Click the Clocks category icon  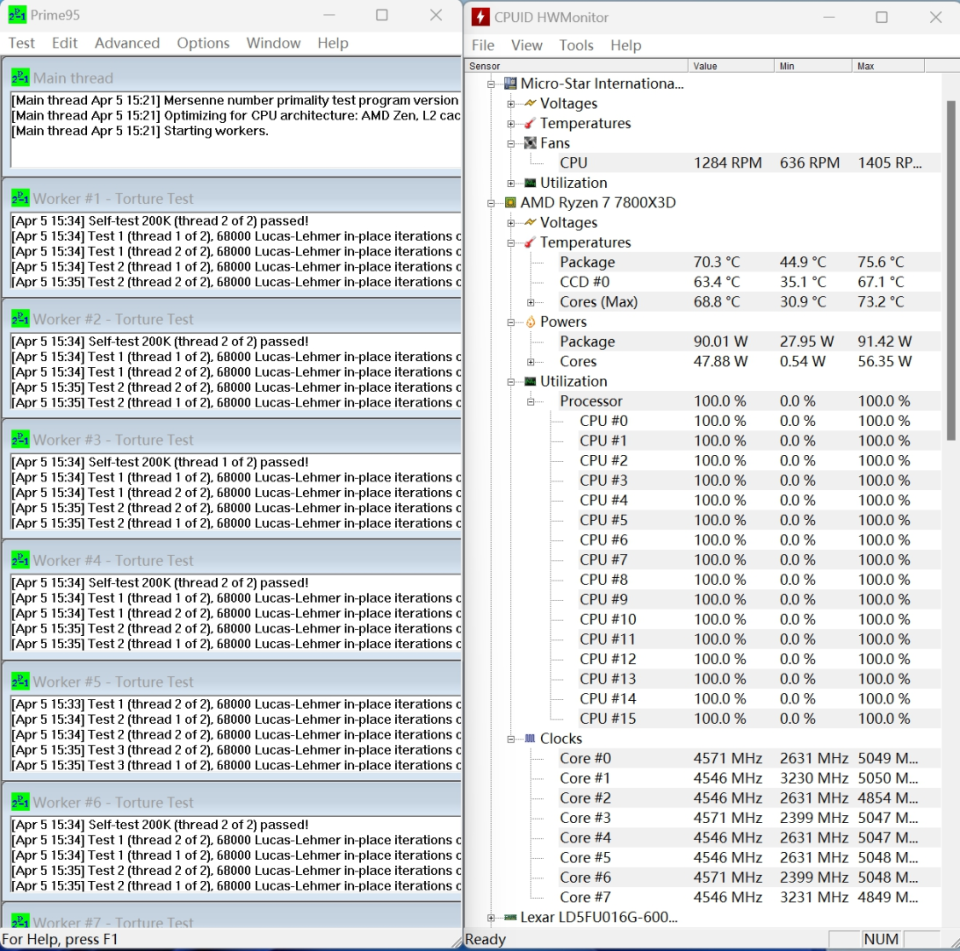coord(530,739)
